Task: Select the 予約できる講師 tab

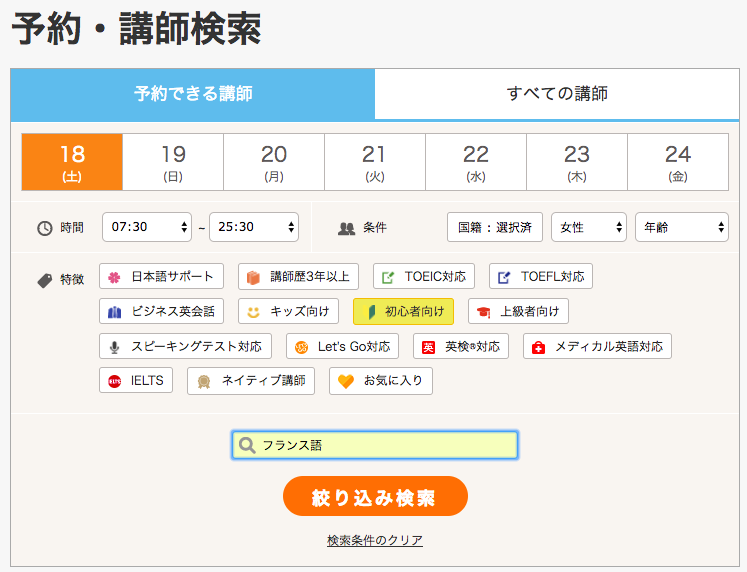Action: pos(193,95)
